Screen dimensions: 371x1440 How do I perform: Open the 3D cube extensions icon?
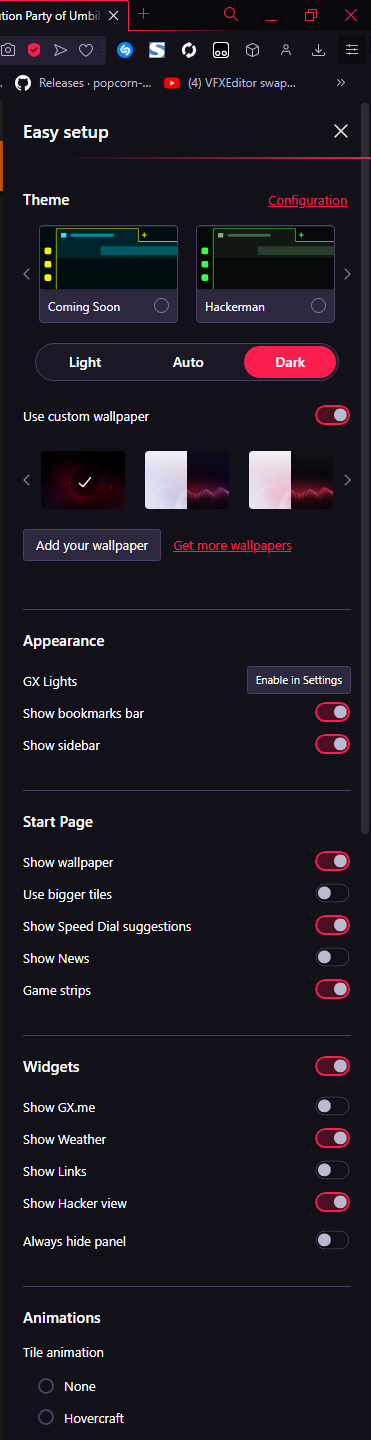(x=253, y=49)
